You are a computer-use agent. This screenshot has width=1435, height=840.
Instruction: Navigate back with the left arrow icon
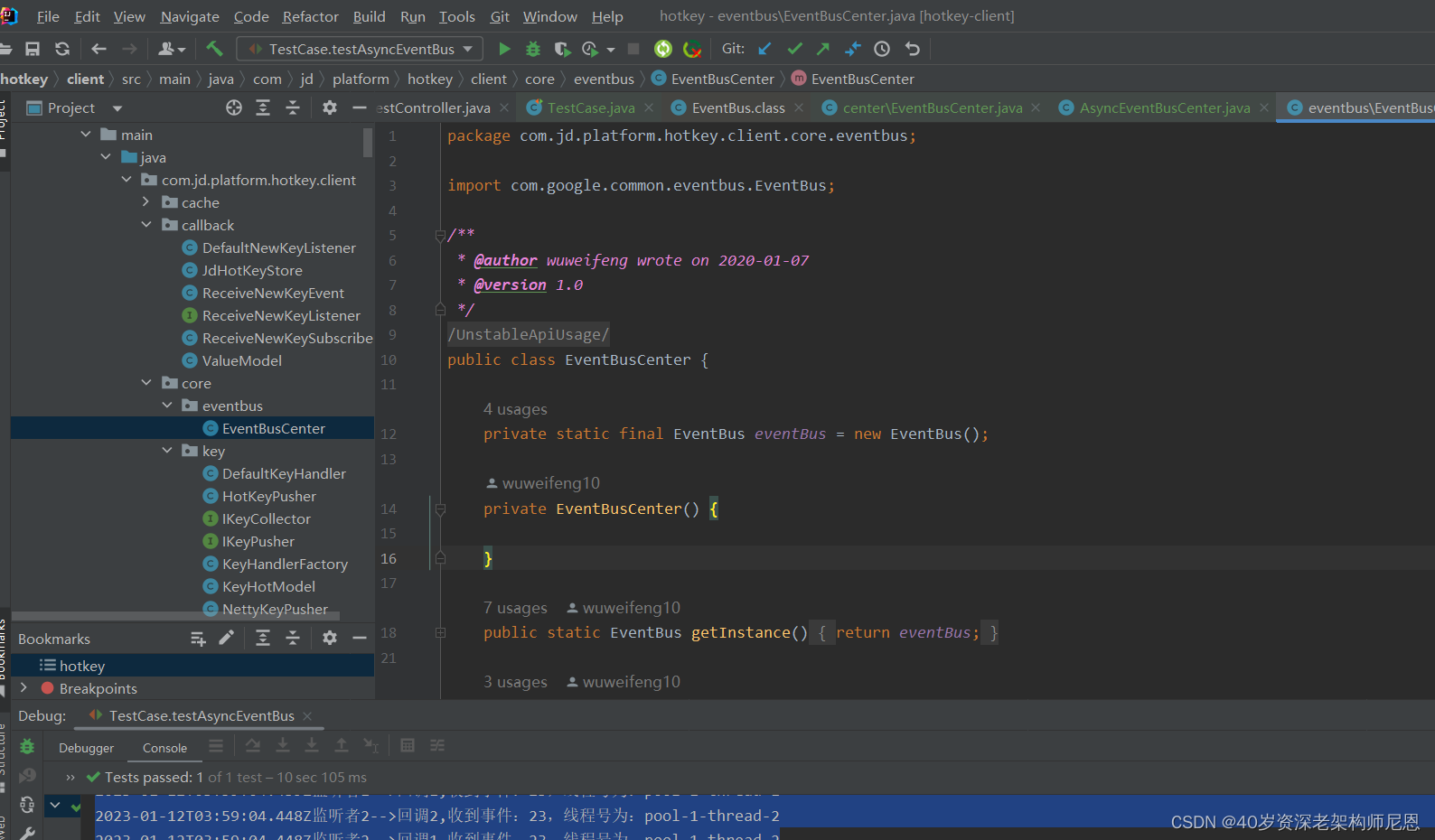[99, 49]
